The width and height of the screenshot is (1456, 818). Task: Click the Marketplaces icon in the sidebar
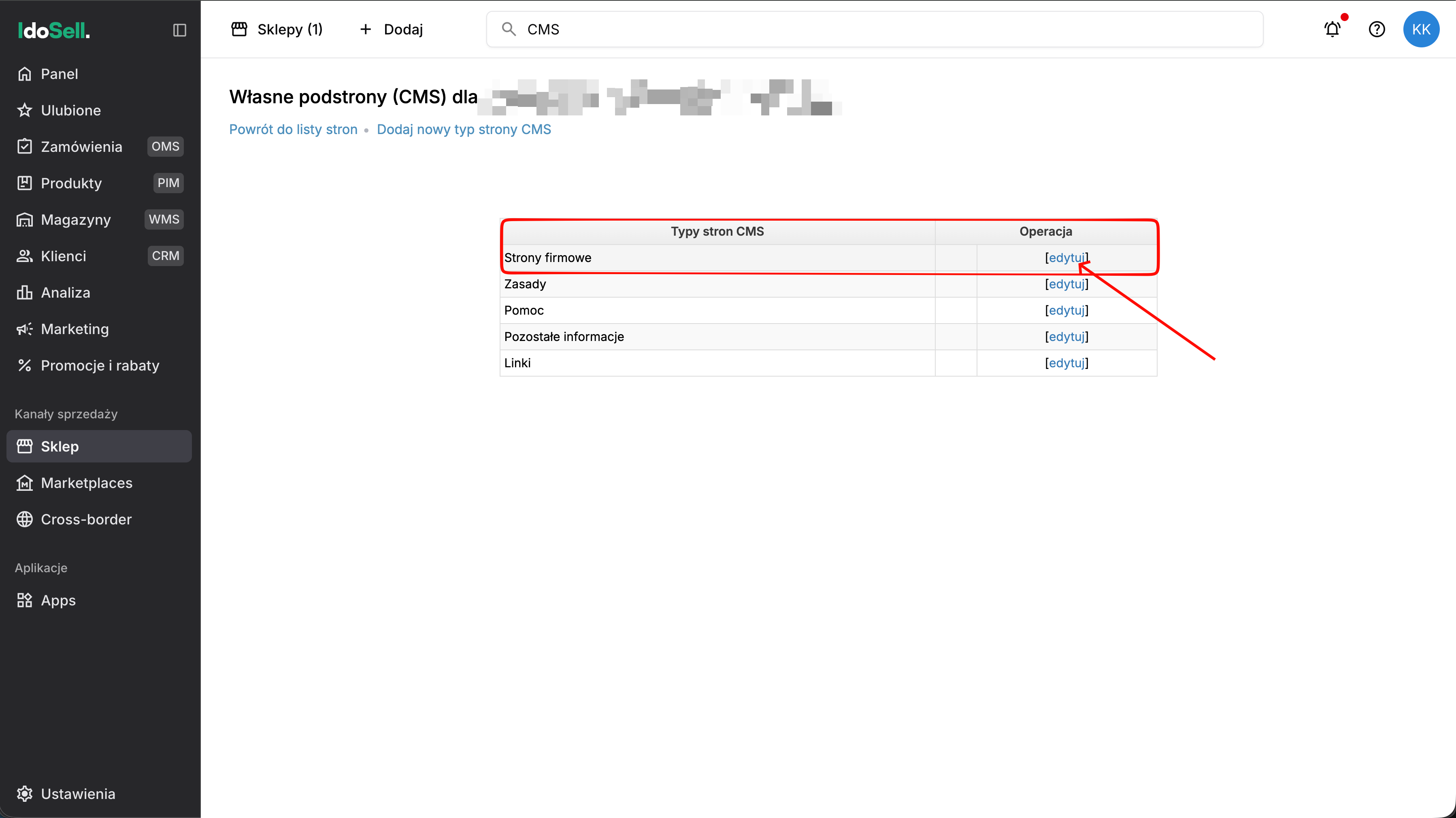[x=24, y=483]
